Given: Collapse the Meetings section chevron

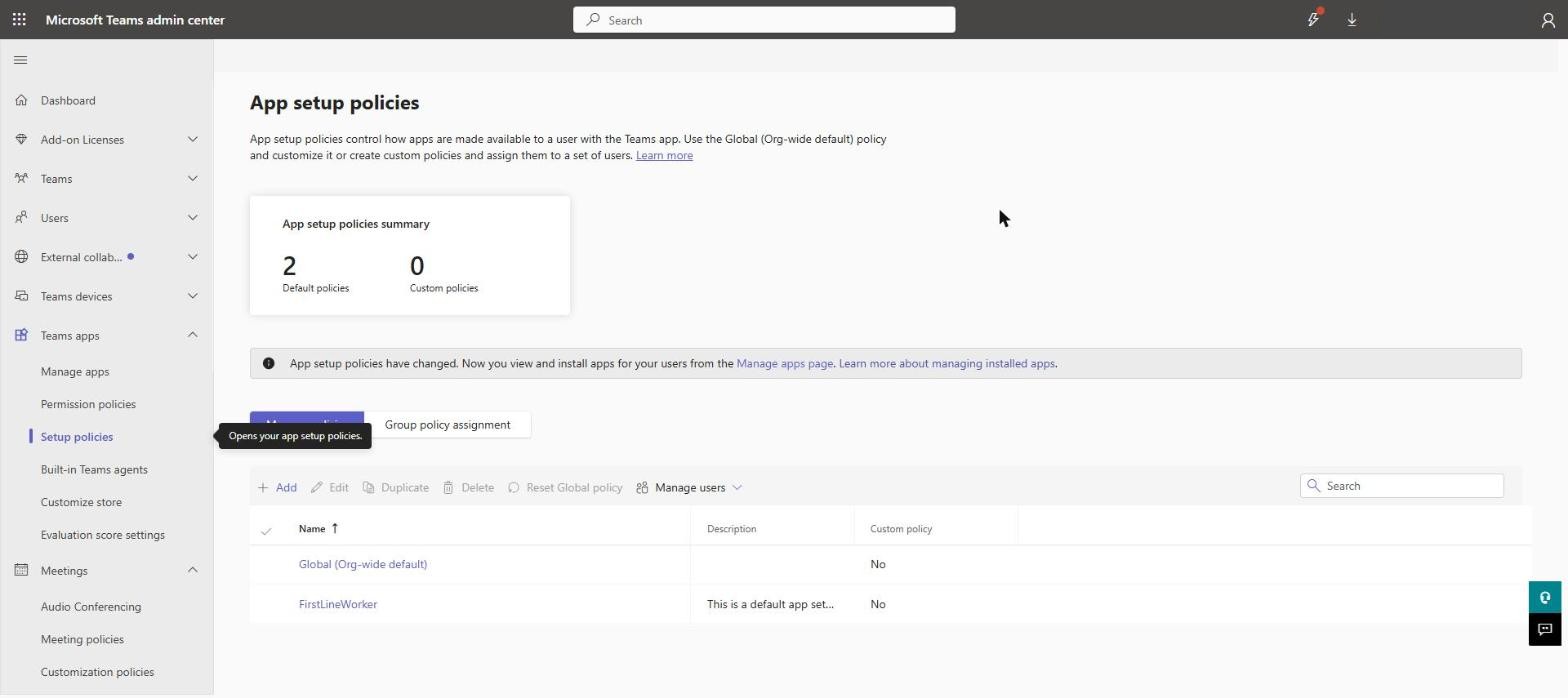Looking at the screenshot, I should 193,570.
